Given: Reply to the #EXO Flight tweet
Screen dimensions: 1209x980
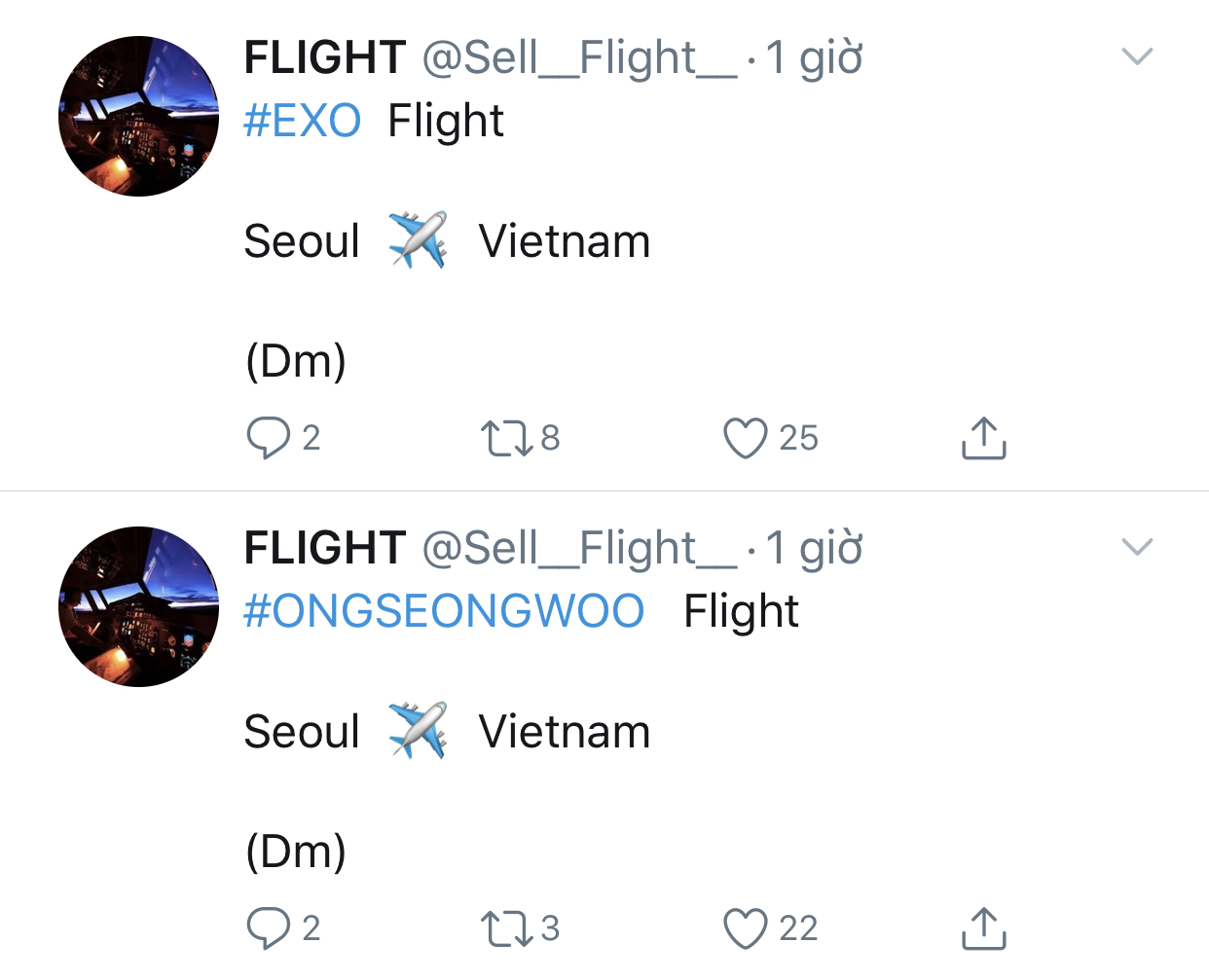Looking at the screenshot, I should [x=269, y=438].
